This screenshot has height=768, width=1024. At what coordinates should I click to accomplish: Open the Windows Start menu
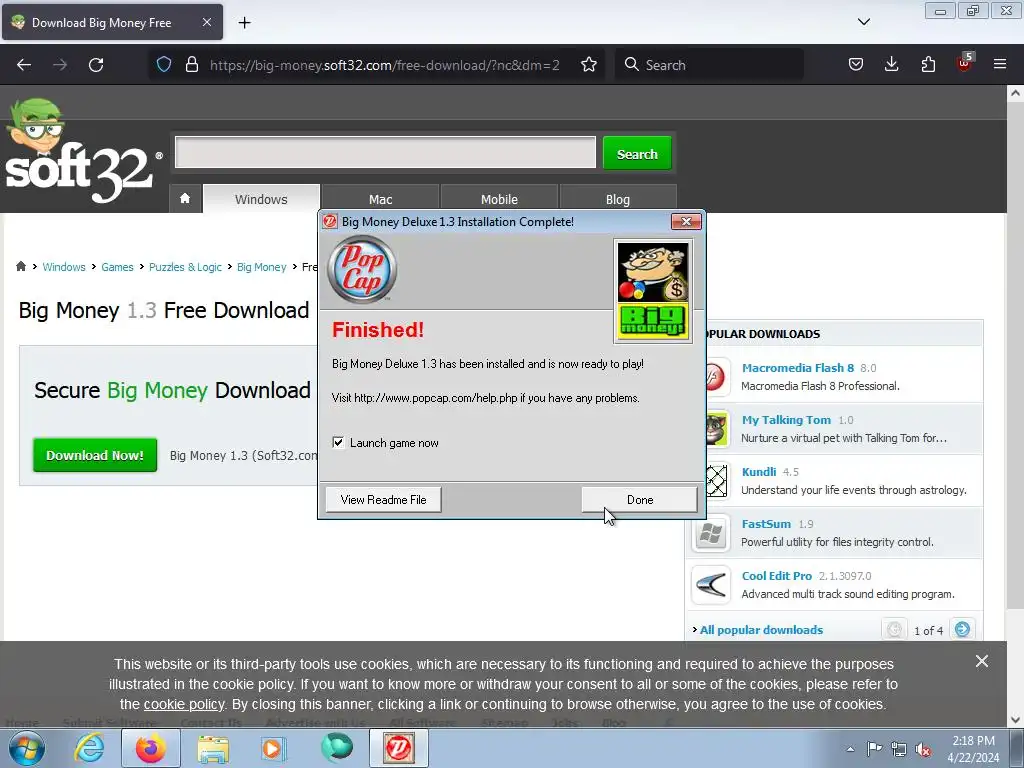(27, 748)
